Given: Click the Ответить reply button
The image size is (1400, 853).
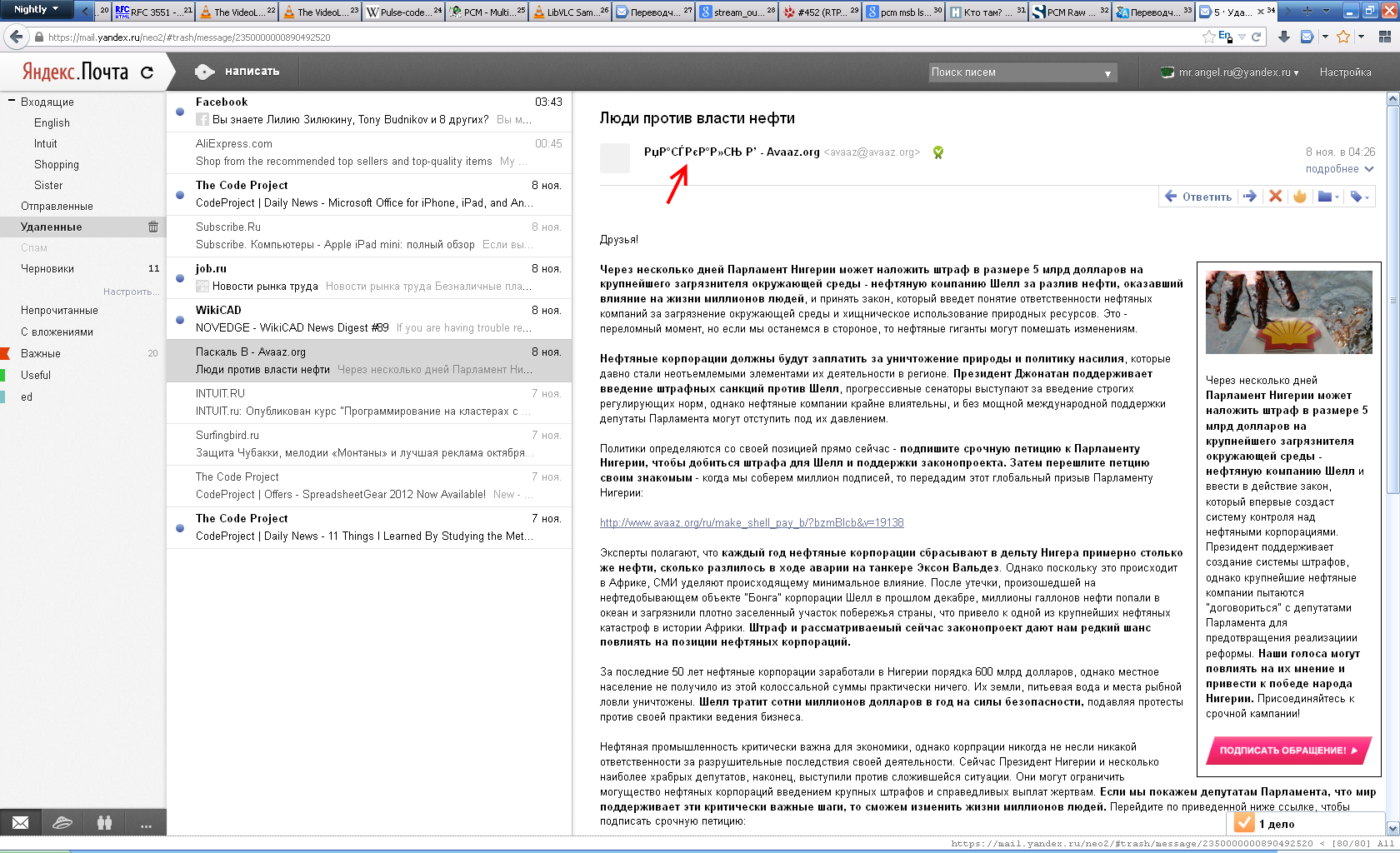Looking at the screenshot, I should 1197,197.
